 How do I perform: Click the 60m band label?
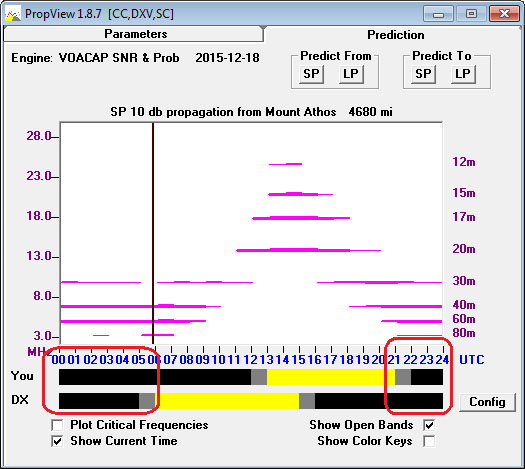point(464,319)
